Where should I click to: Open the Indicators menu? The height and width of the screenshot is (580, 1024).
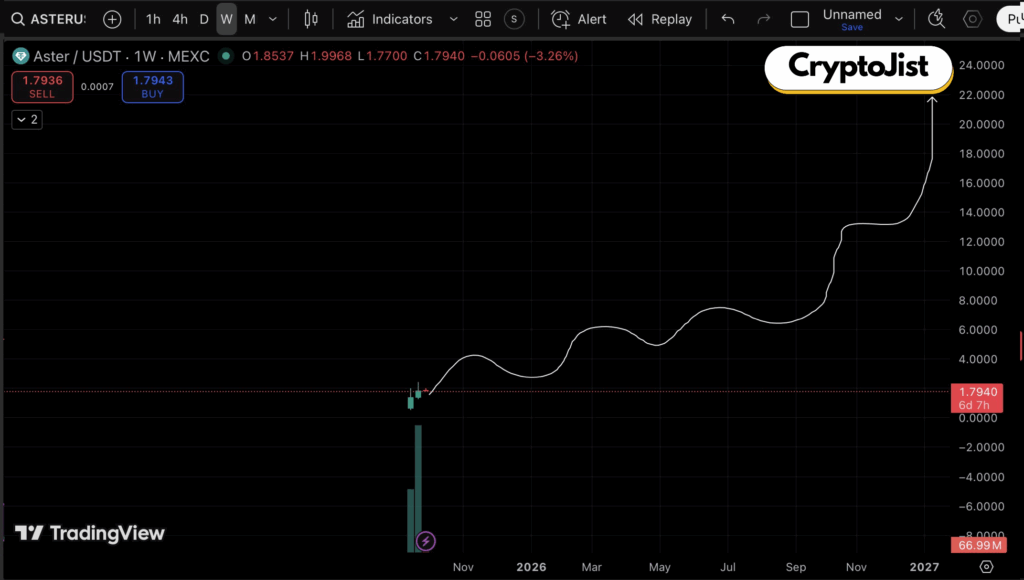coord(390,19)
